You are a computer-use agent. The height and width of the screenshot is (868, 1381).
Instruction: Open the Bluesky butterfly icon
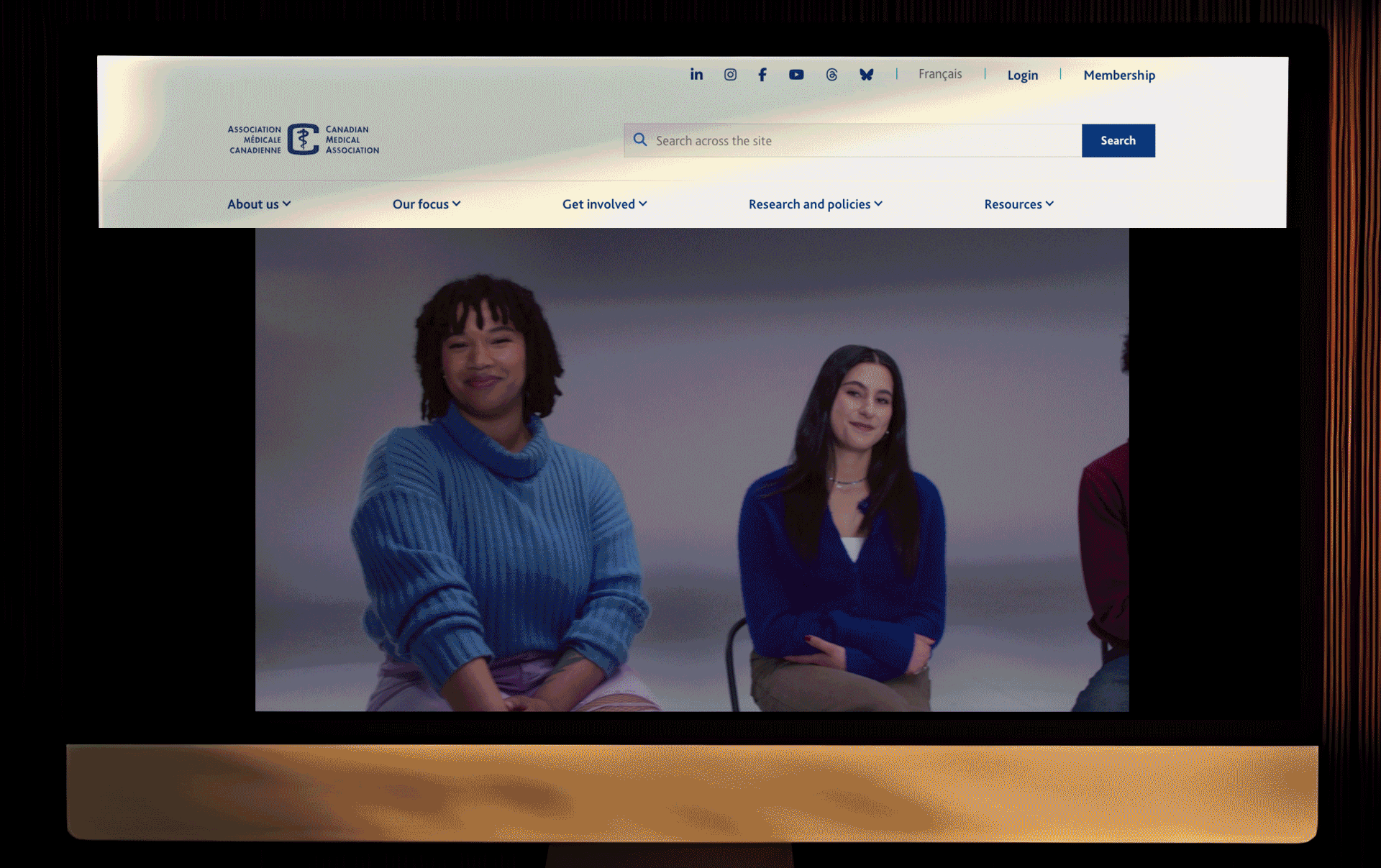(x=866, y=75)
